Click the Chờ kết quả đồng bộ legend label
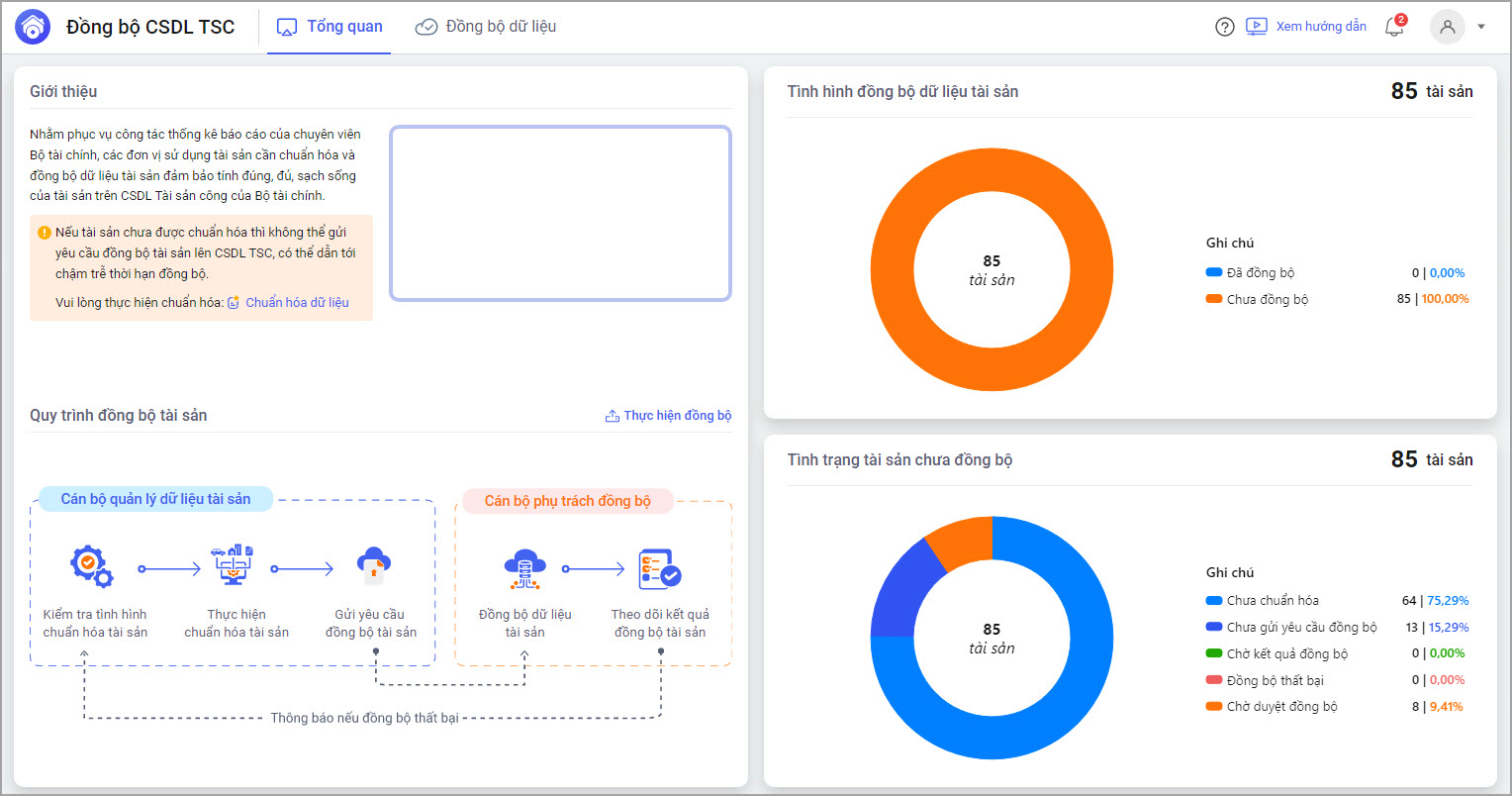 pyautogui.click(x=1287, y=654)
